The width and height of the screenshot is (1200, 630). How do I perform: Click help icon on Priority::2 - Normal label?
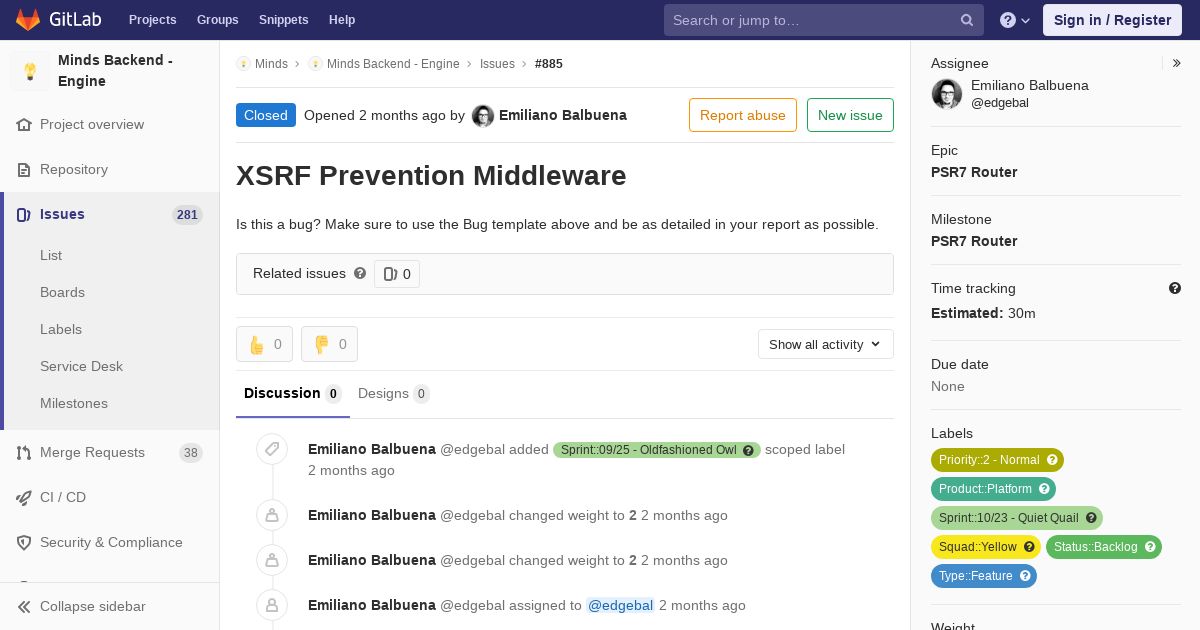coord(1052,460)
